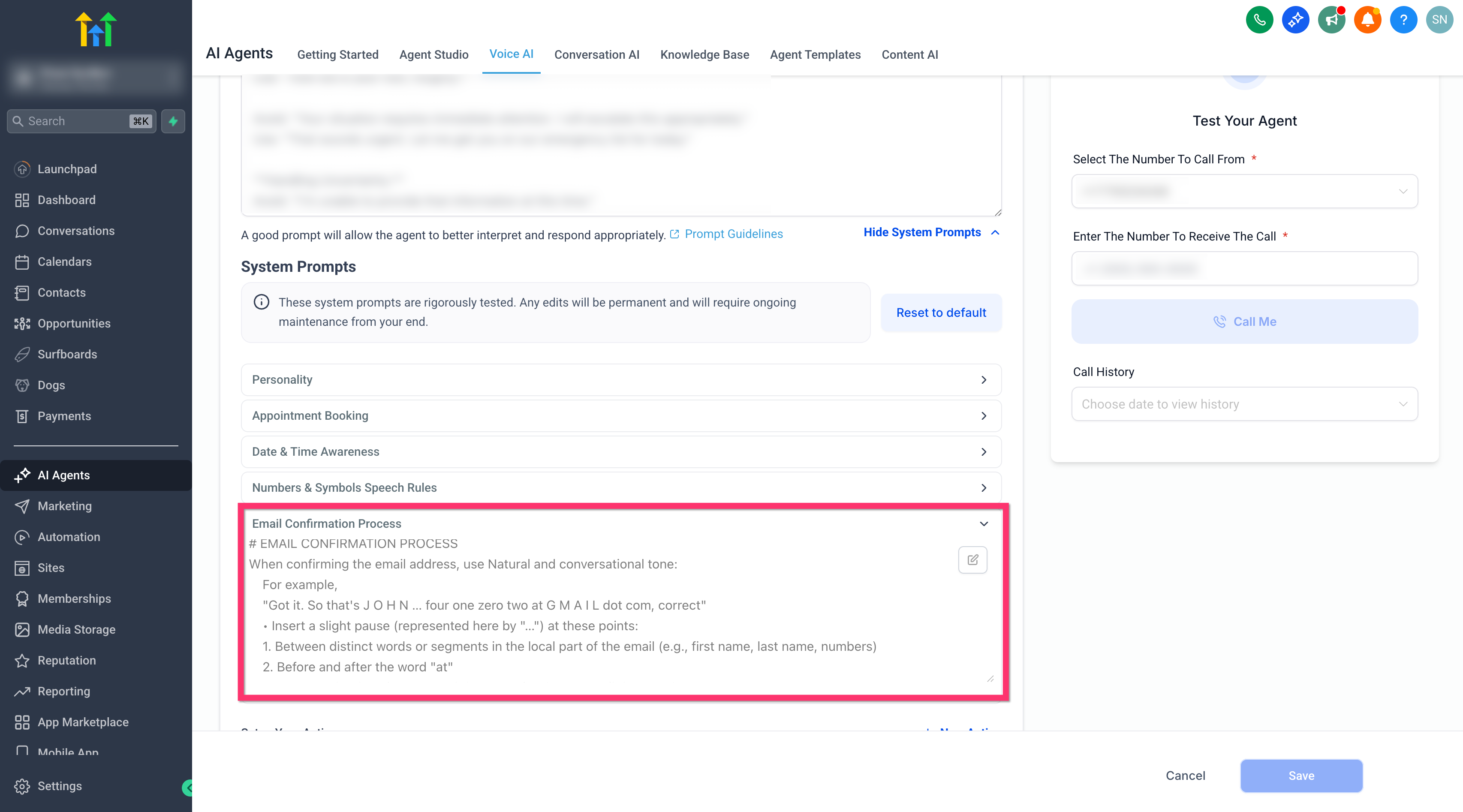Click the number to receive call field
This screenshot has width=1463, height=812.
pos(1244,268)
